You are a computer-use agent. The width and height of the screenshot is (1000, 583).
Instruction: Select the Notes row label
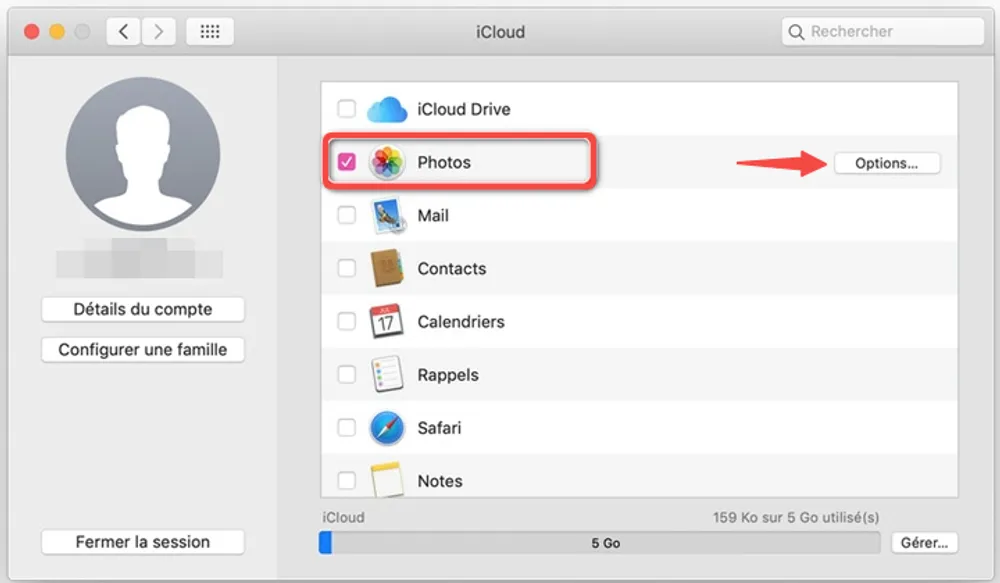tap(440, 481)
